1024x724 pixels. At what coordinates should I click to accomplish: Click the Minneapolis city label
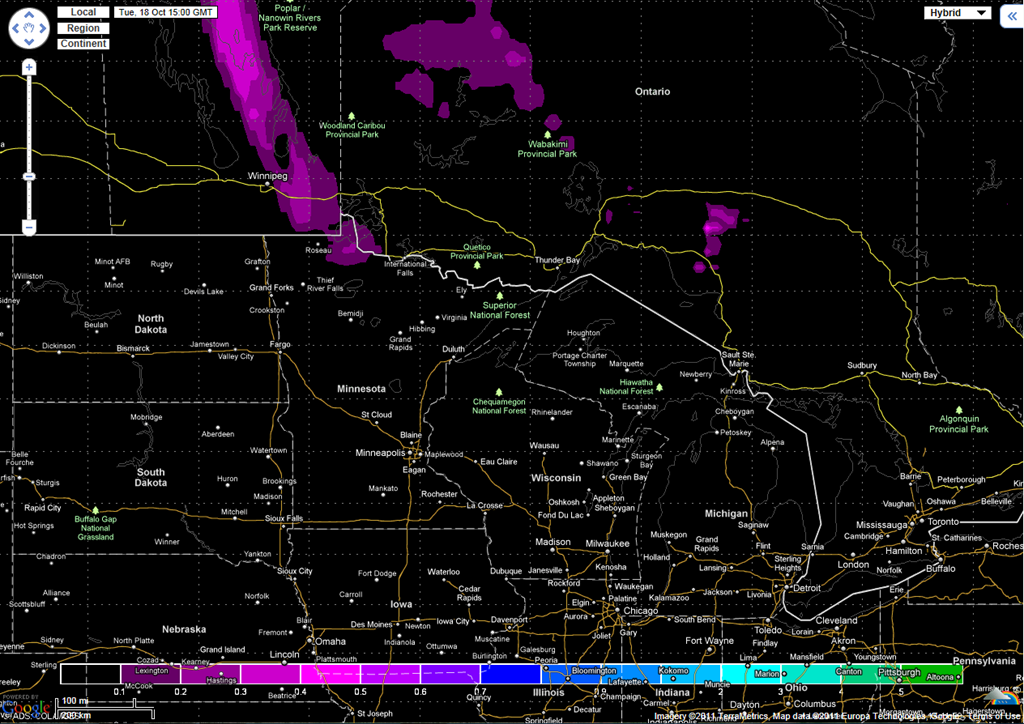[380, 452]
